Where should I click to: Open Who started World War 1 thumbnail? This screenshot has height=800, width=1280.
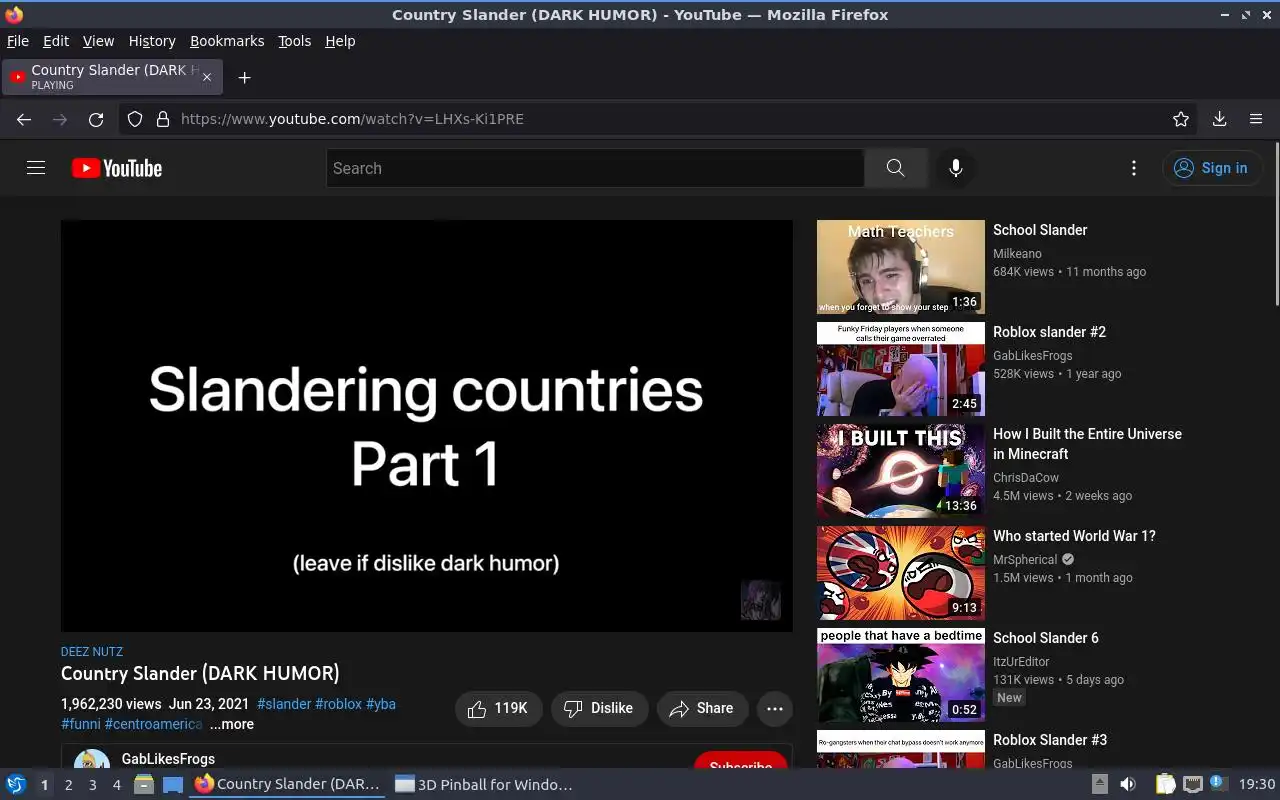tap(901, 573)
